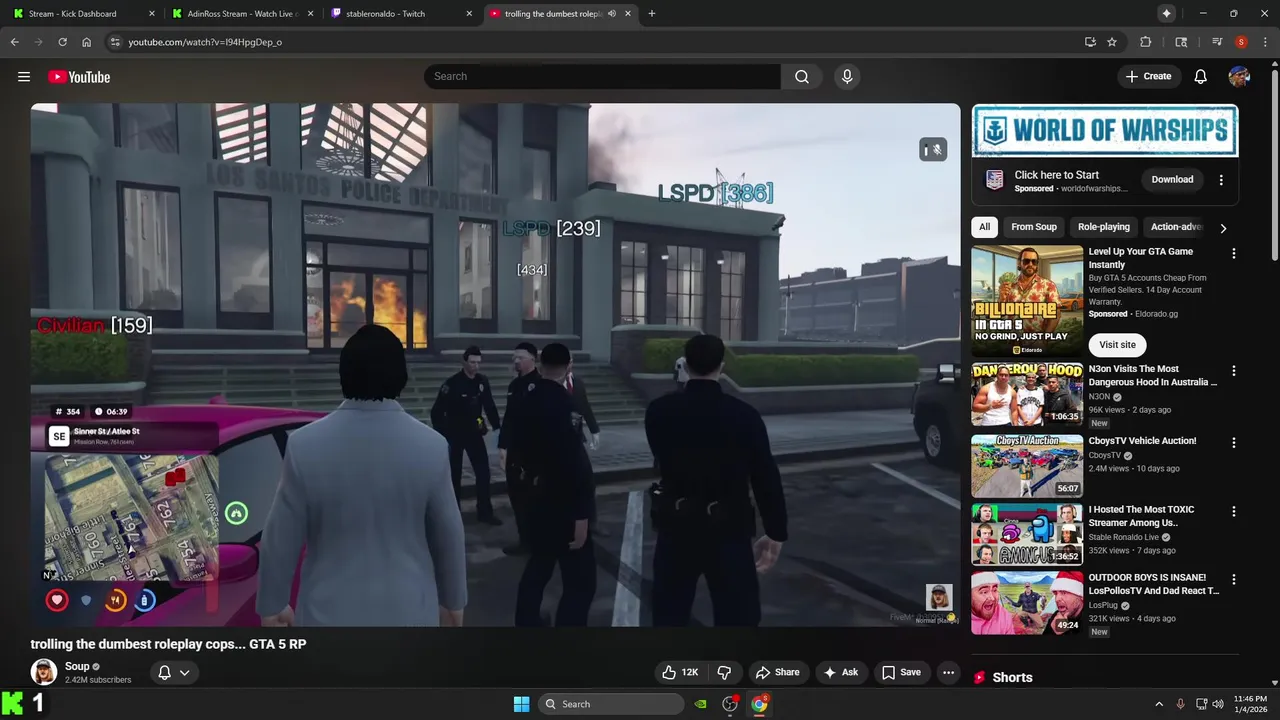Click the Chrome icon in the taskbar

759,704
